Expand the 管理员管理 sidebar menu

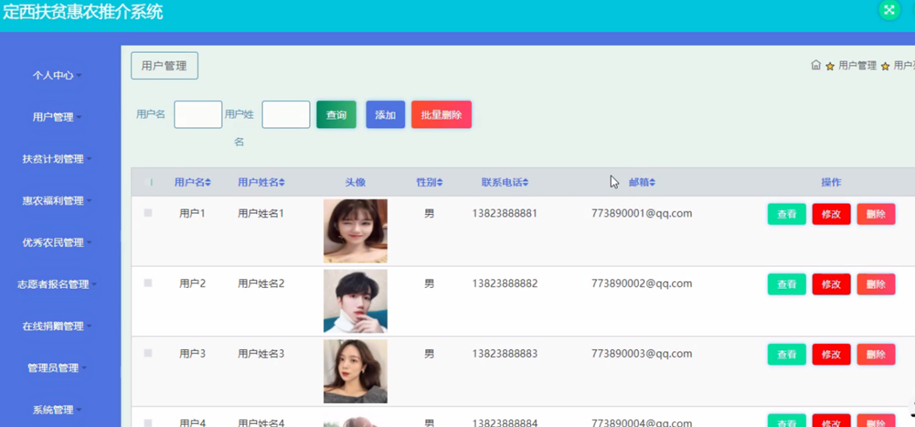click(x=57, y=368)
